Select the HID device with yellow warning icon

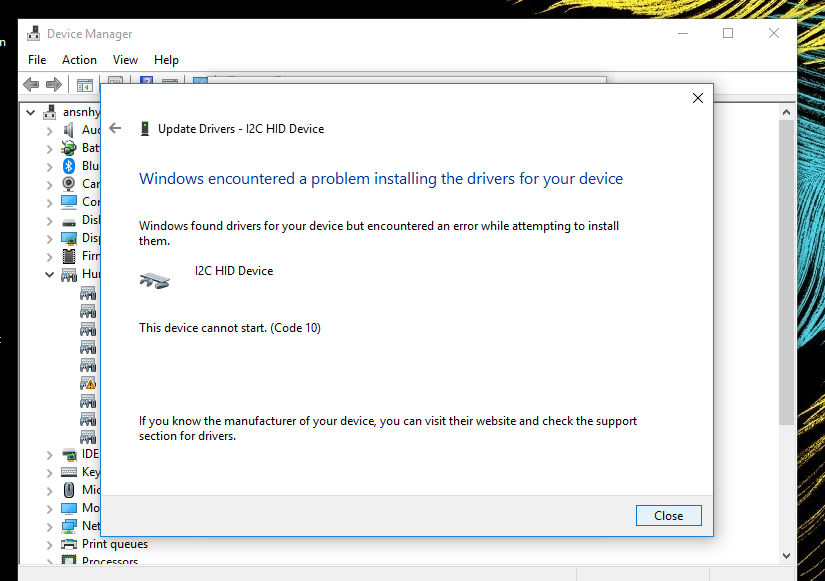coord(88,383)
